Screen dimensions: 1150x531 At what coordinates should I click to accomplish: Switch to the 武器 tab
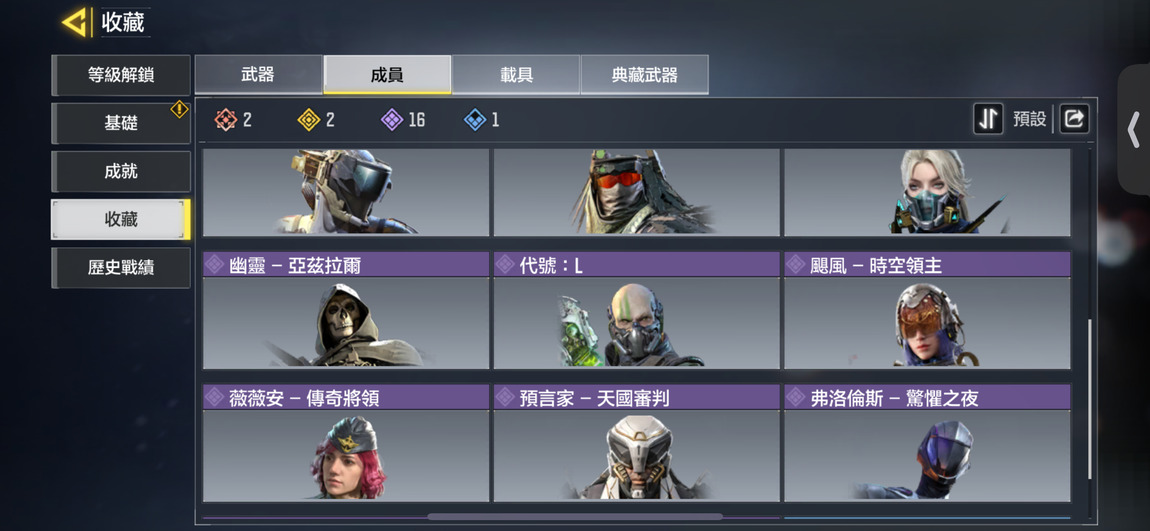(258, 75)
